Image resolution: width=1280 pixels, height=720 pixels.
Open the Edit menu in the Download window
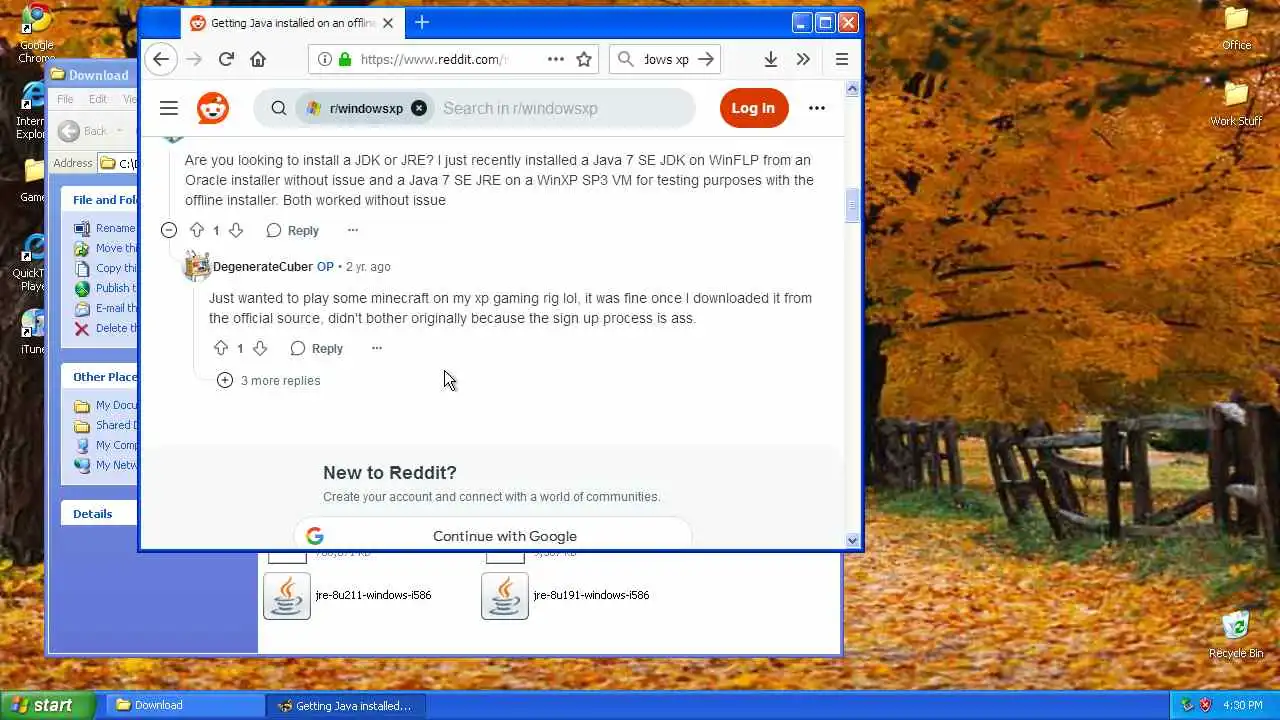point(97,99)
